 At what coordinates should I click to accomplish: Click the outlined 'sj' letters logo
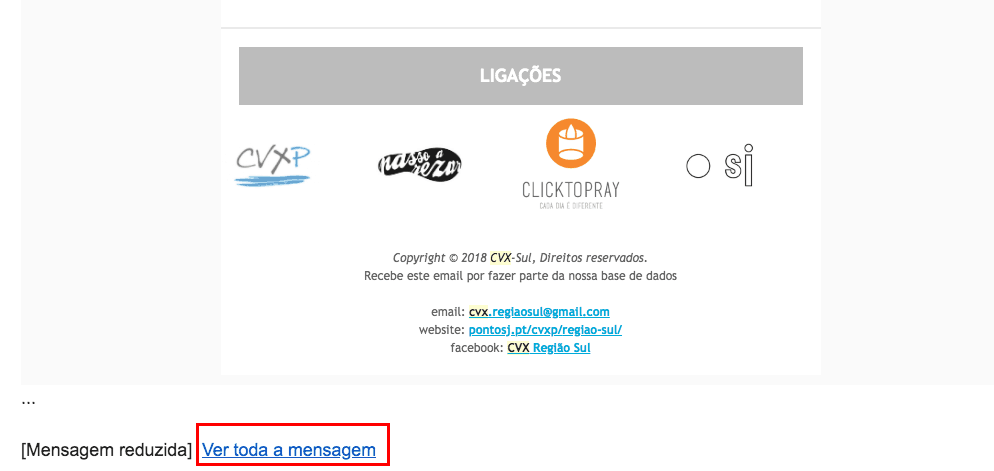739,165
